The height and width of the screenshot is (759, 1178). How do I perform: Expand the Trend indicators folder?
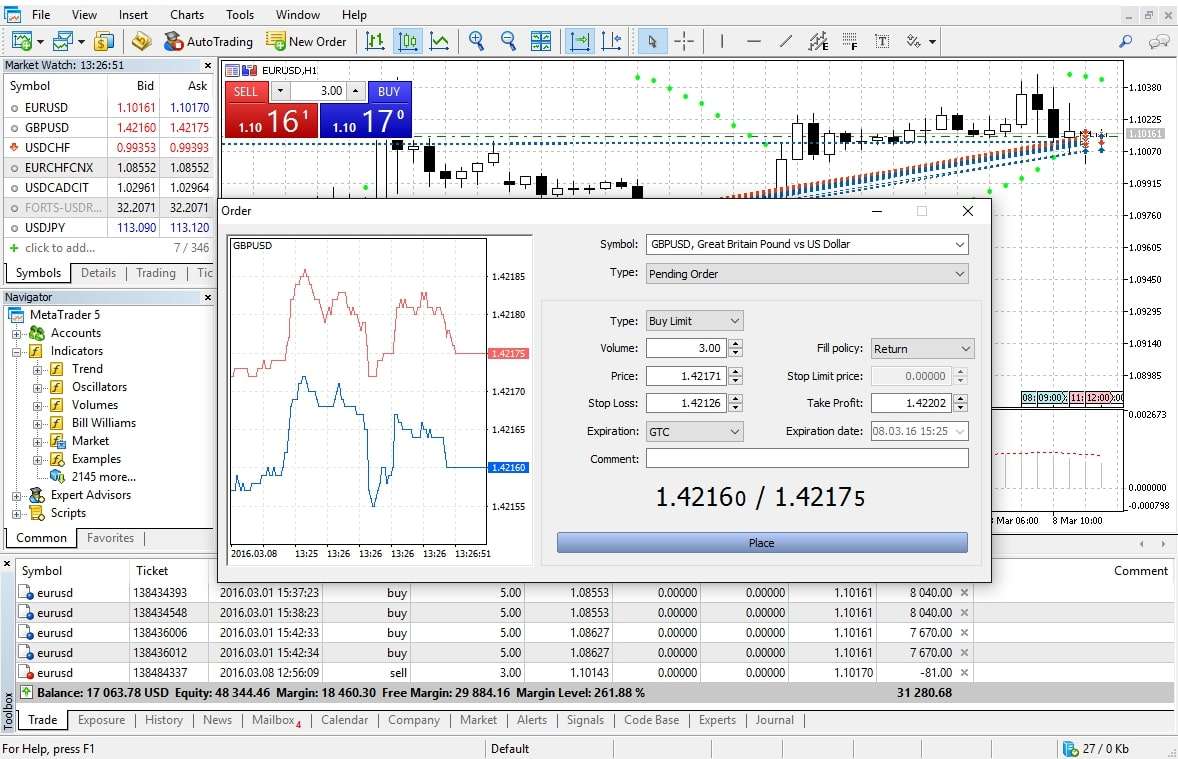coord(38,370)
